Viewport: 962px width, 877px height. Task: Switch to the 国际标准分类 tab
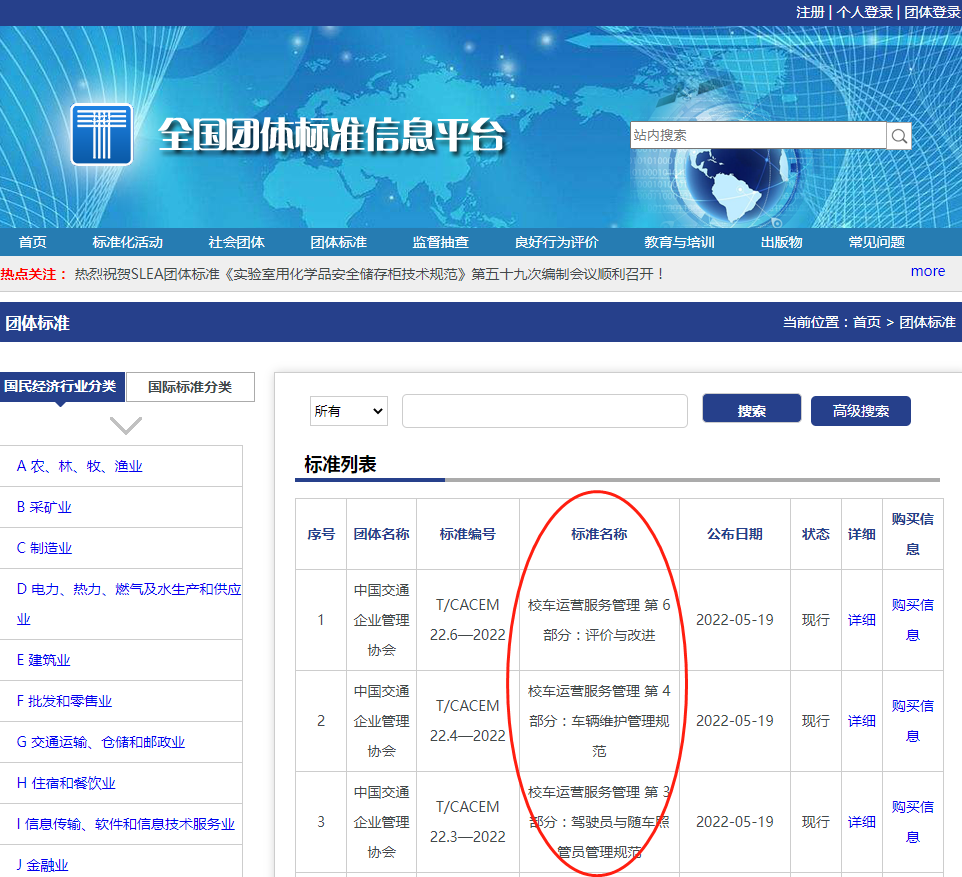click(x=192, y=387)
